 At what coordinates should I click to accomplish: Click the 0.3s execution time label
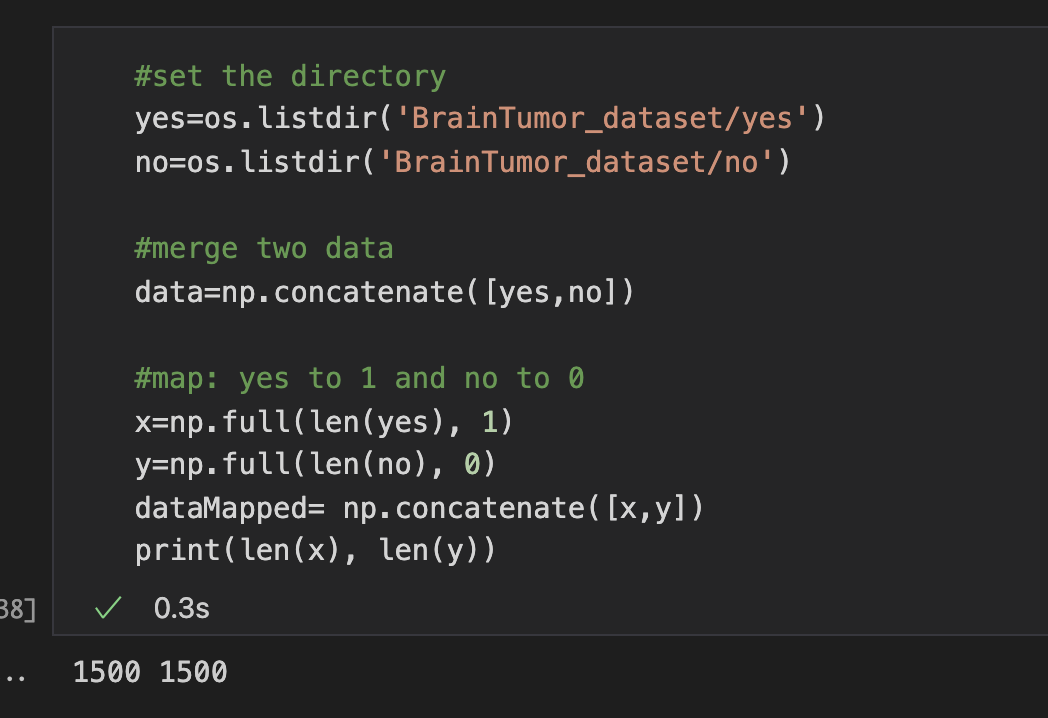182,608
